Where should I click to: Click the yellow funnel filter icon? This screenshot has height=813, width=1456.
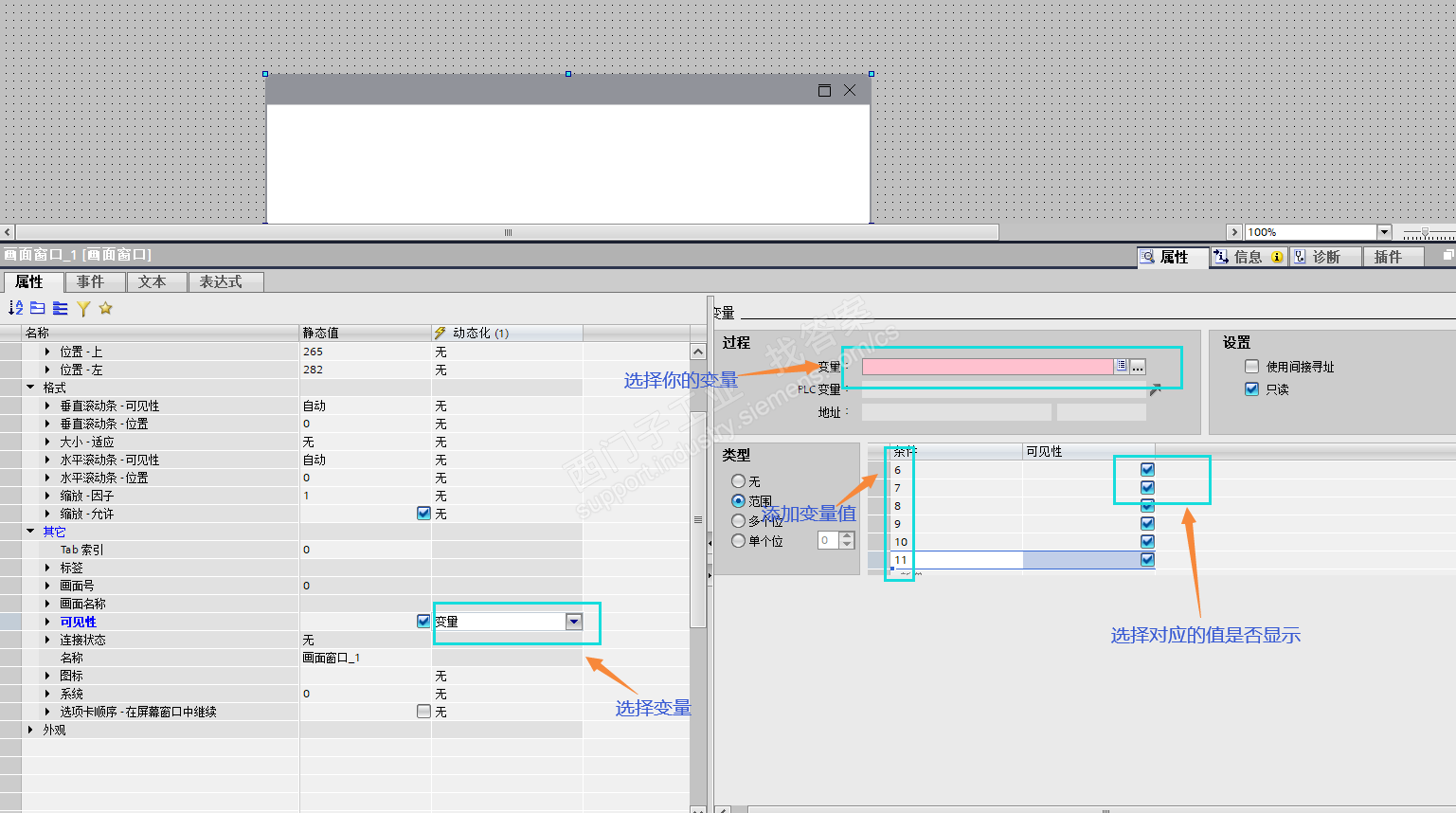[x=83, y=308]
